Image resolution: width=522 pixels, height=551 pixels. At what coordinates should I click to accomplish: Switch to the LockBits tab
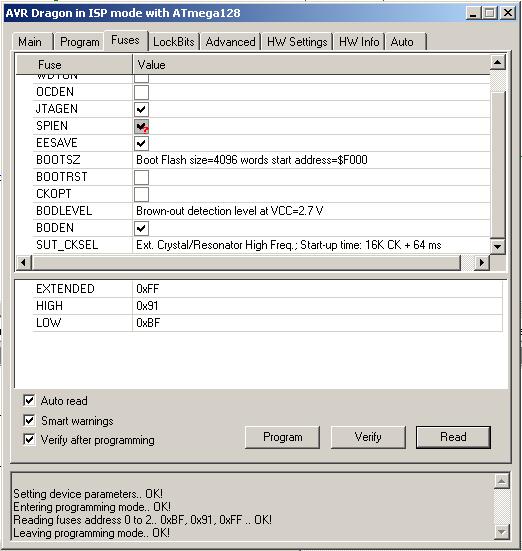point(174,42)
